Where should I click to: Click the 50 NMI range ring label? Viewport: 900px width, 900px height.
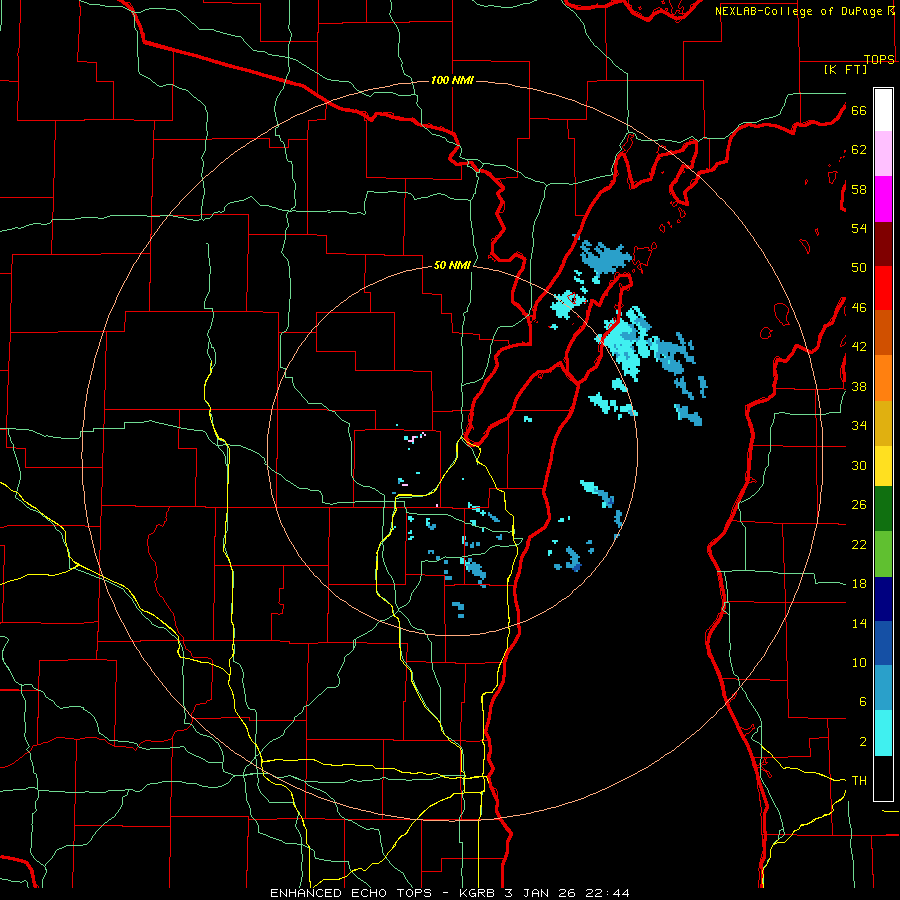pyautogui.click(x=452, y=265)
